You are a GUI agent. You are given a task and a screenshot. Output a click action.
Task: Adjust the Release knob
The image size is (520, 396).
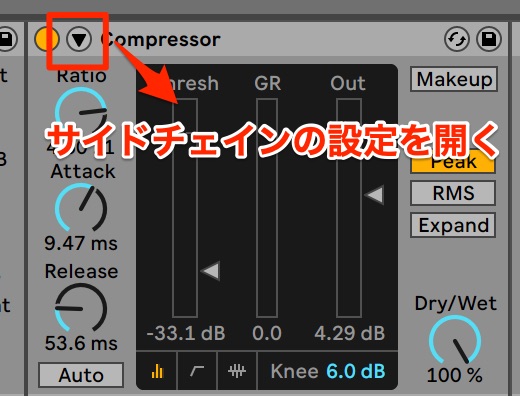(x=81, y=308)
